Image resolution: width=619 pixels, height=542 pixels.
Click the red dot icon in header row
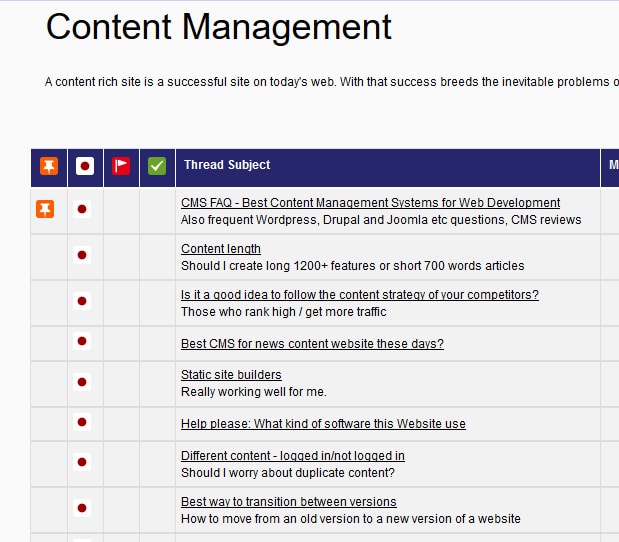pos(85,166)
